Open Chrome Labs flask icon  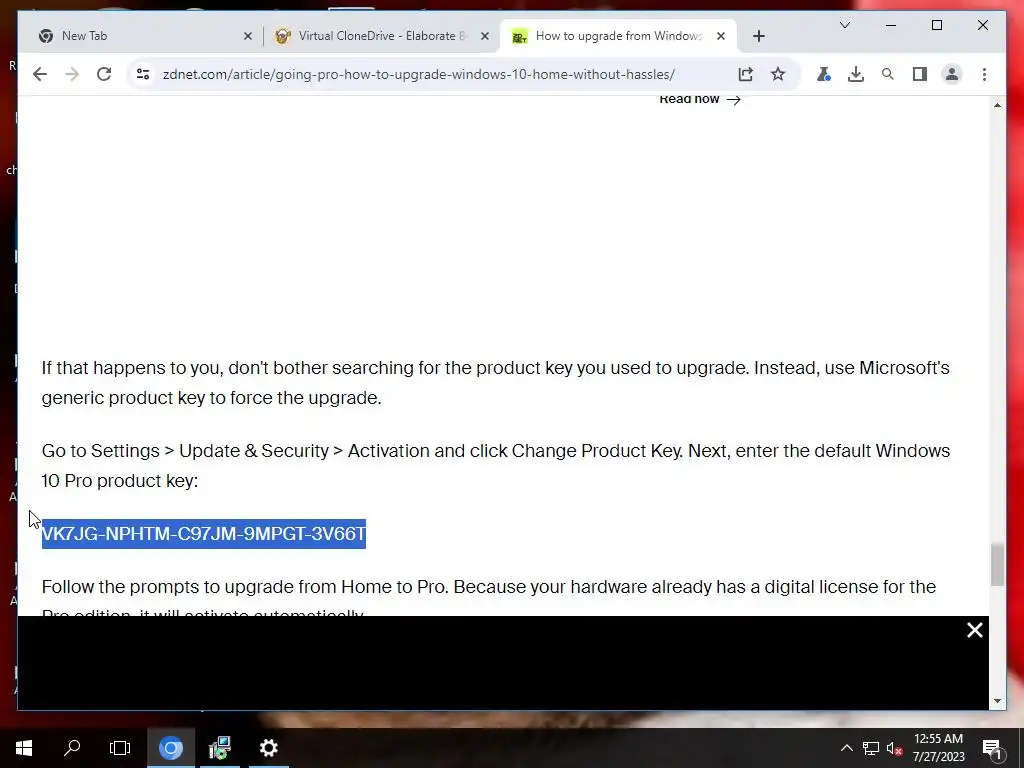(824, 74)
